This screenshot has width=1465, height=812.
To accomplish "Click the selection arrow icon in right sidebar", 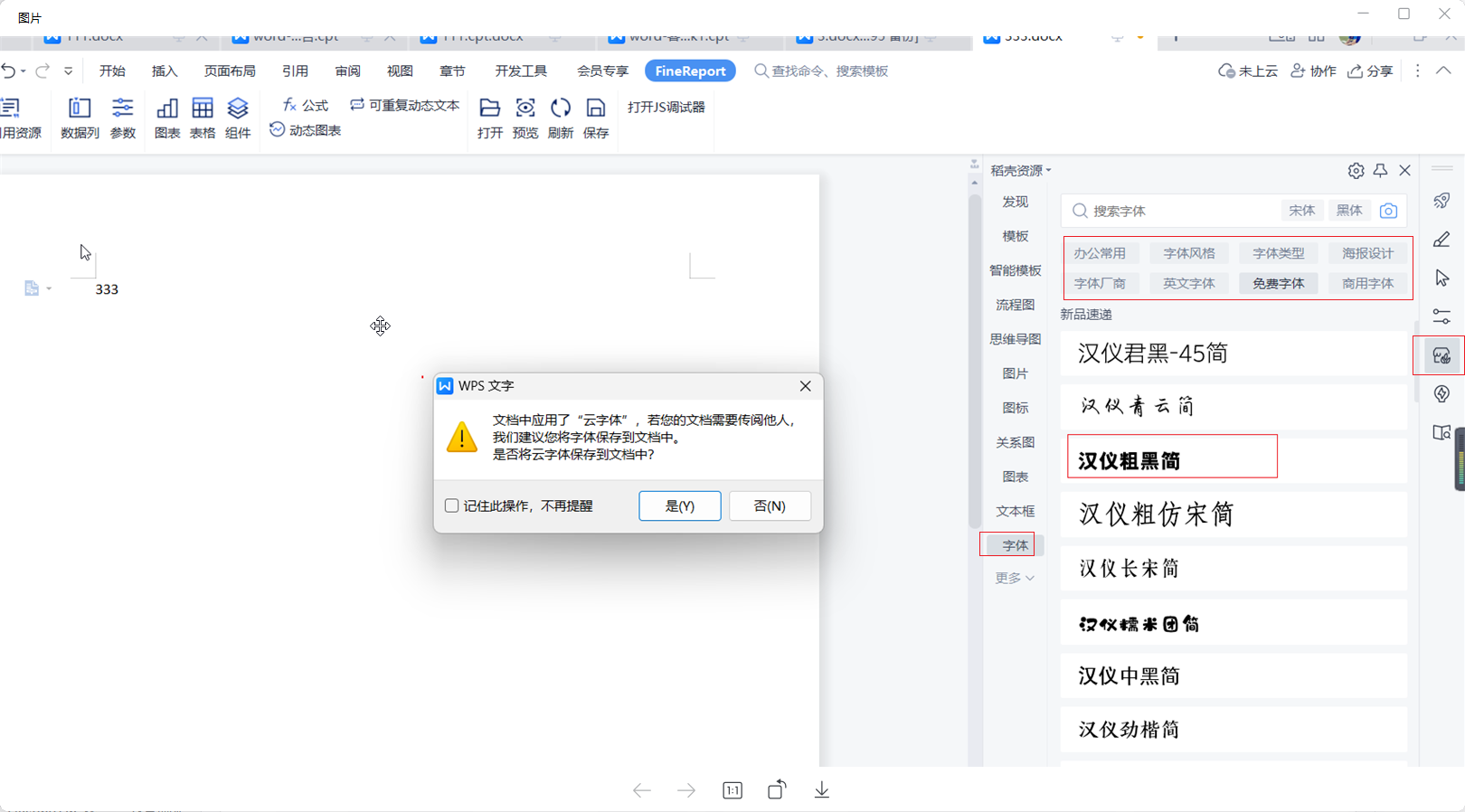I will (1442, 278).
